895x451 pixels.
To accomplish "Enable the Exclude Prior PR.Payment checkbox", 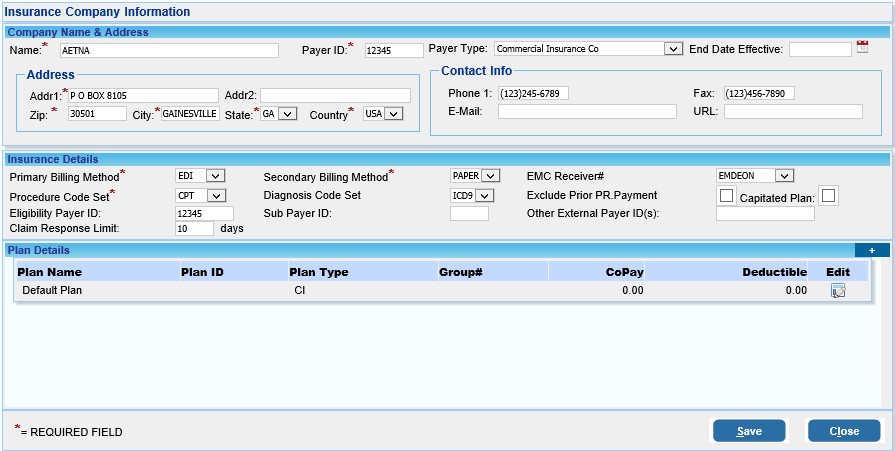I will pos(727,195).
